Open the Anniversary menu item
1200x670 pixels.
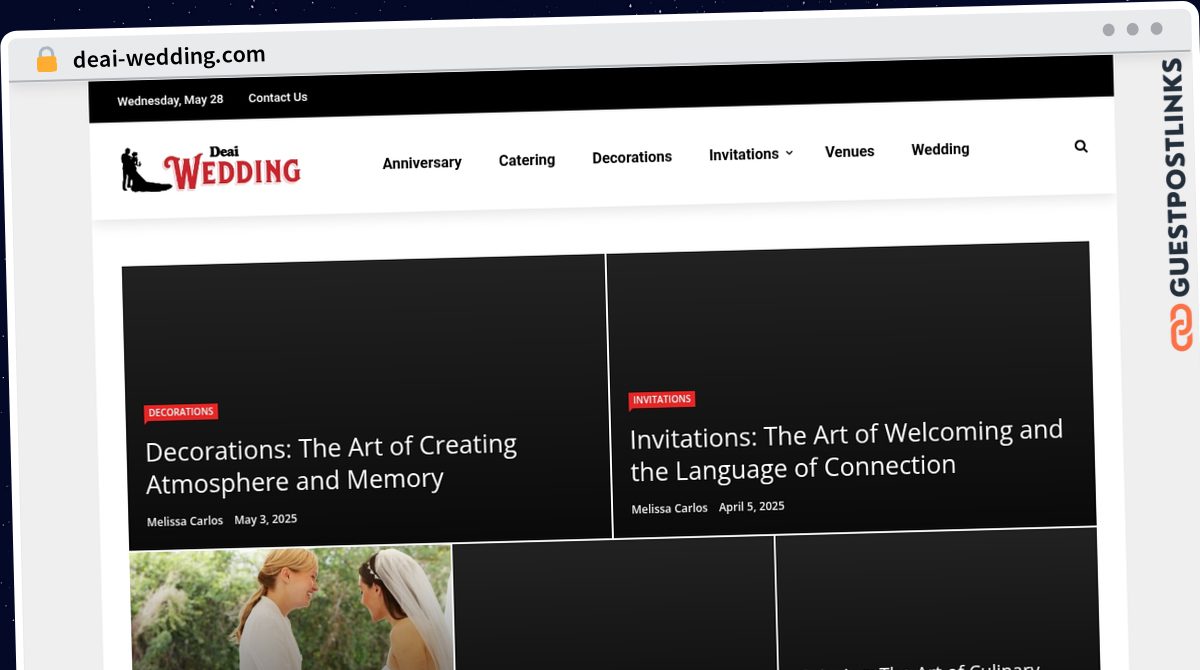(422, 162)
